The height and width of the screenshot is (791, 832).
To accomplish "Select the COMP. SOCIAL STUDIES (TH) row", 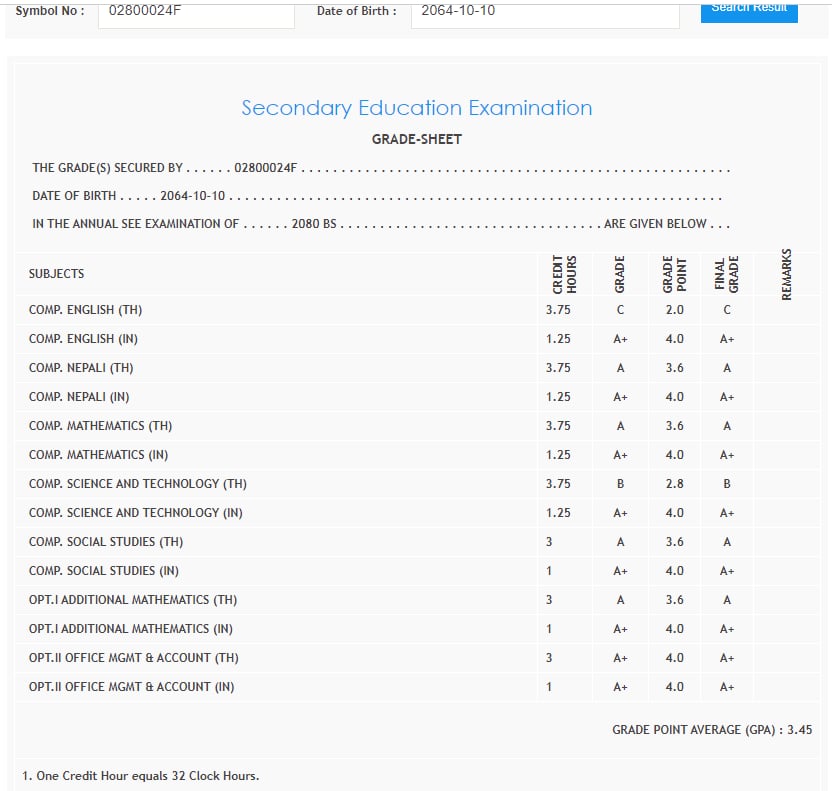I will click(x=106, y=542).
